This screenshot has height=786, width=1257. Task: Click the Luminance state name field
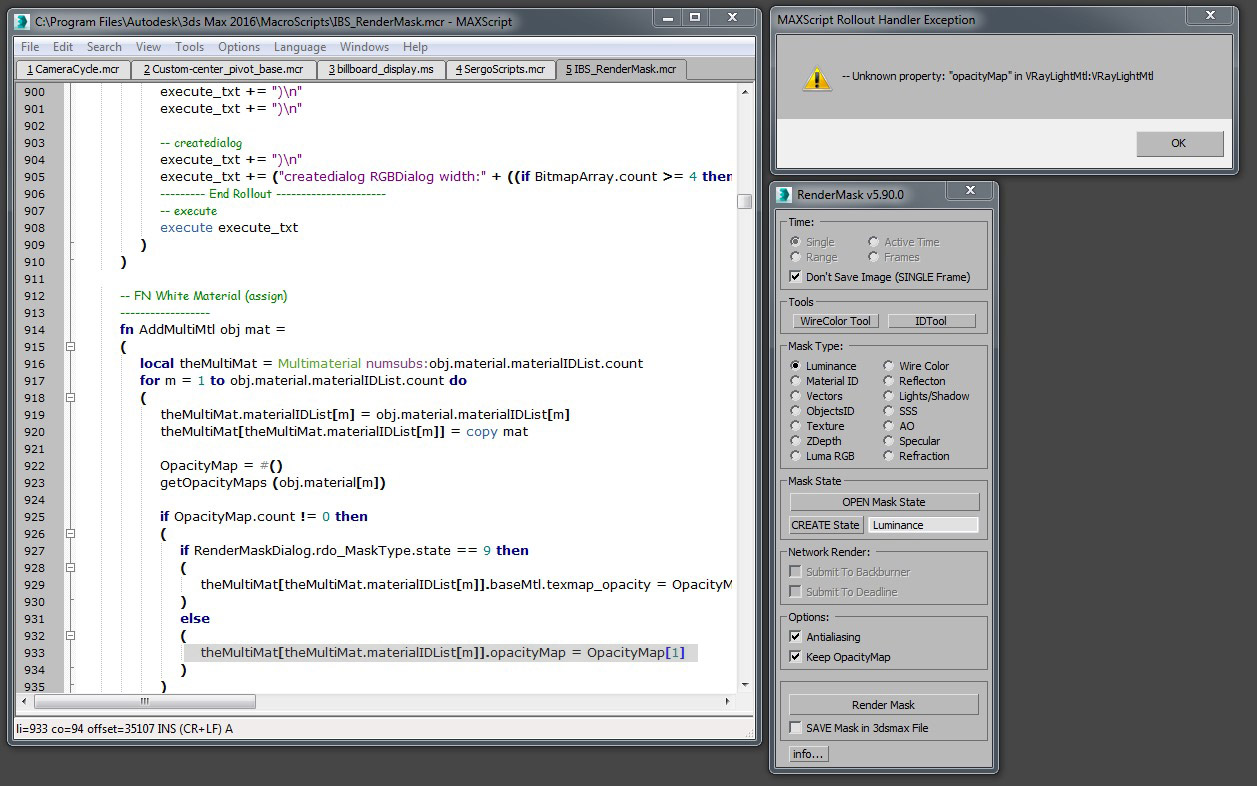(922, 524)
